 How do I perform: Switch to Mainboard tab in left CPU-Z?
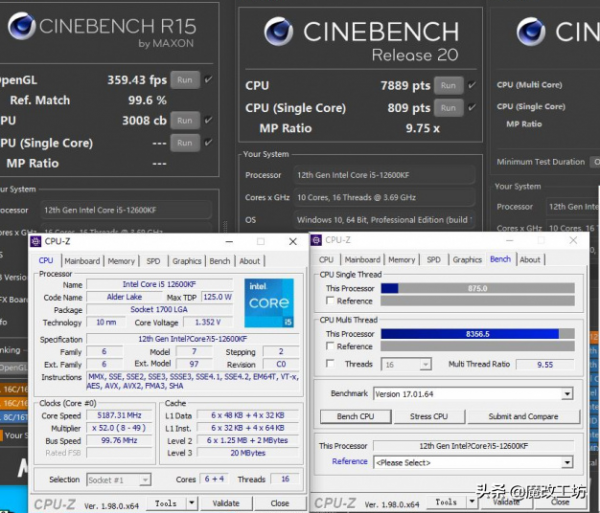point(82,261)
